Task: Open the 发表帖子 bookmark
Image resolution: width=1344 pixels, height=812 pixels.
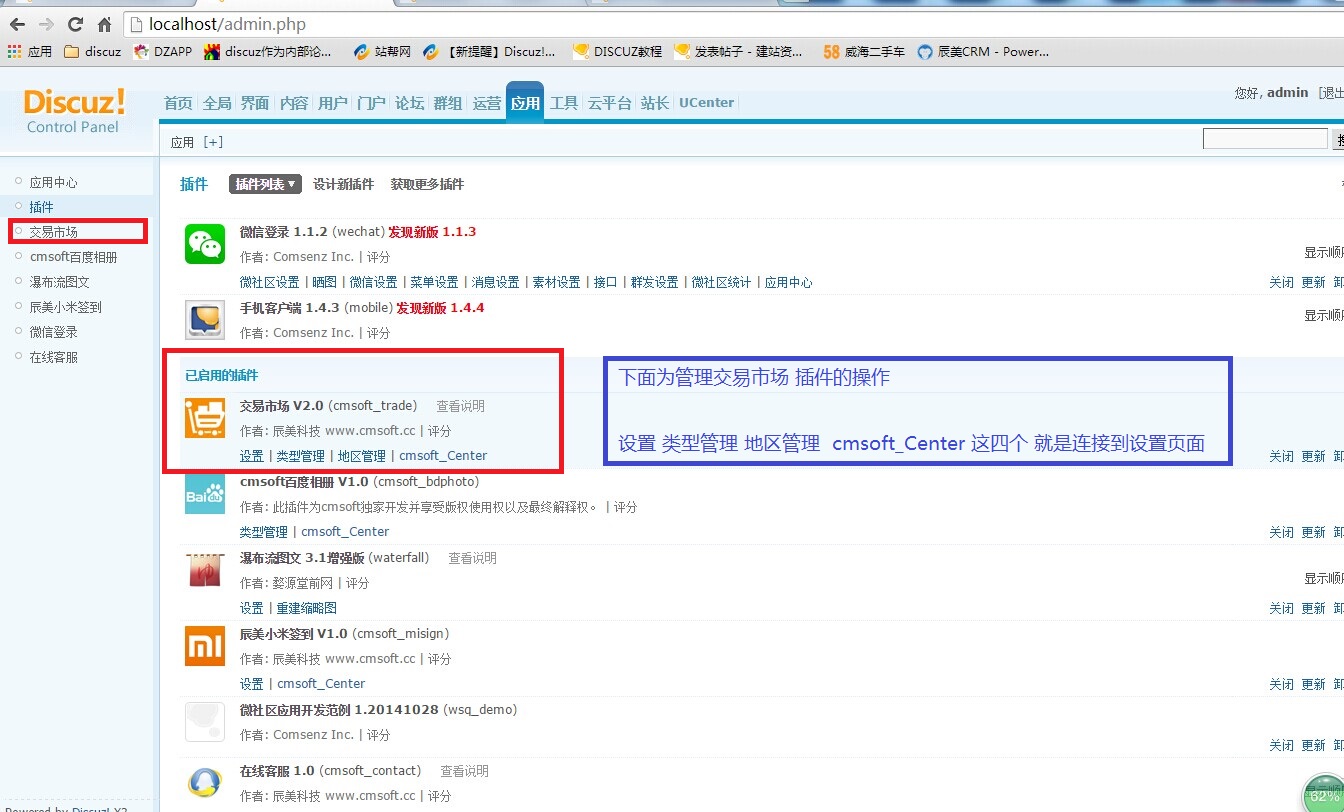Action: [738, 51]
